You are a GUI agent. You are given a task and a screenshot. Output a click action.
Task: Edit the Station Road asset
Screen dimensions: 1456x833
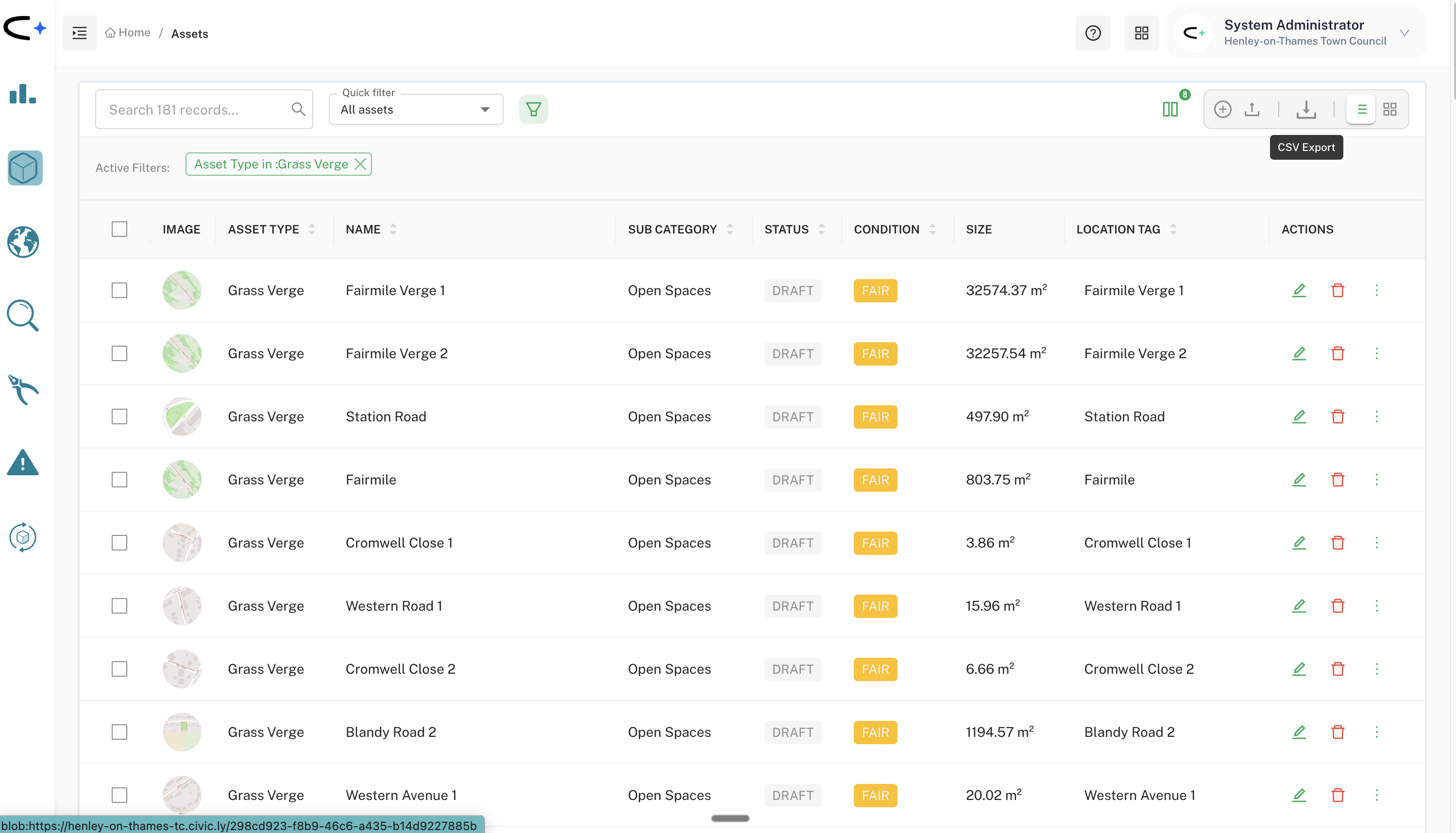point(1299,416)
